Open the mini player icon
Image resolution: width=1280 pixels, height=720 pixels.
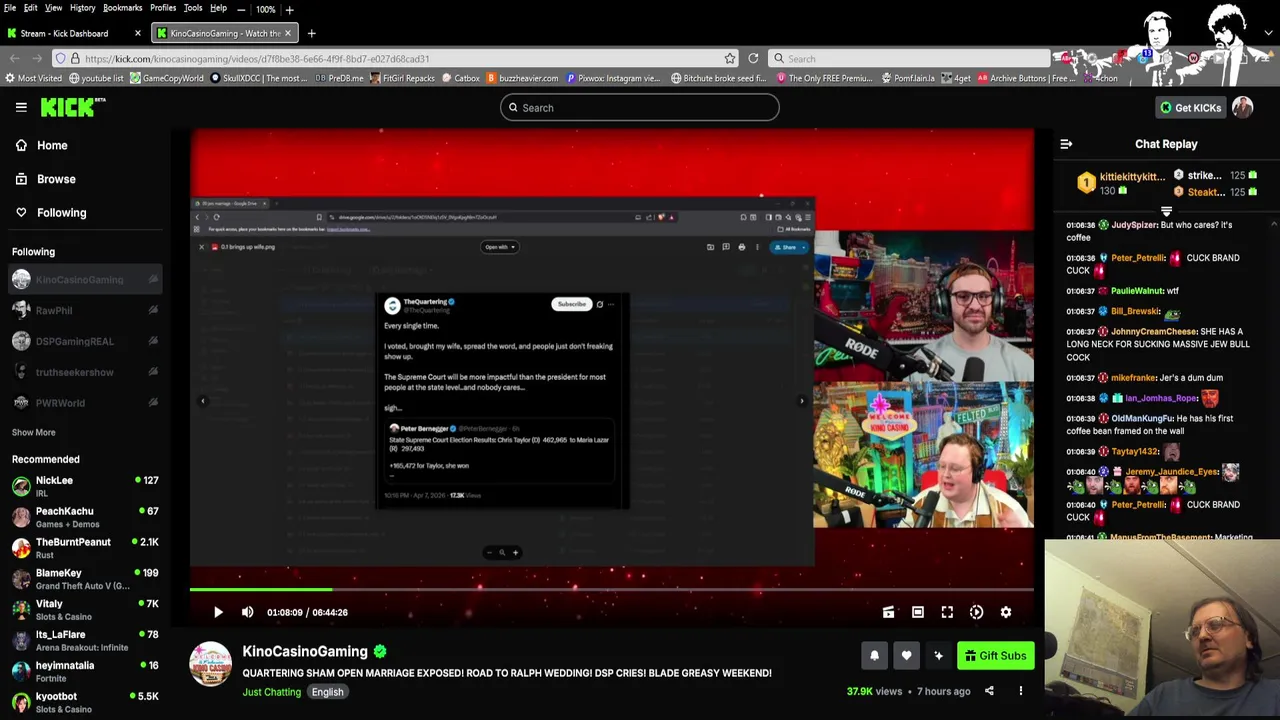tap(888, 612)
